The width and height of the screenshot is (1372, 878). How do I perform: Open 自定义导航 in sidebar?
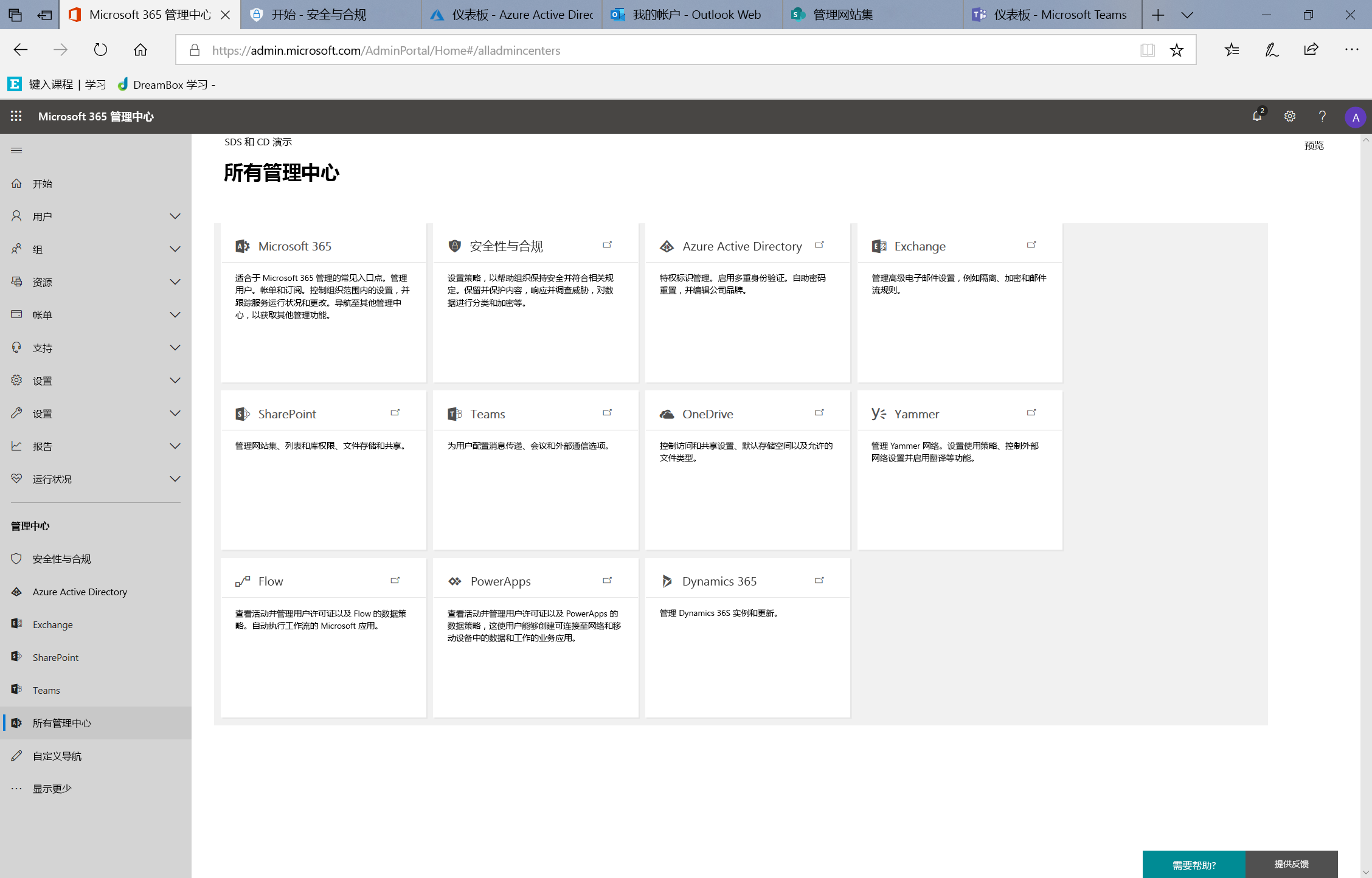96,756
